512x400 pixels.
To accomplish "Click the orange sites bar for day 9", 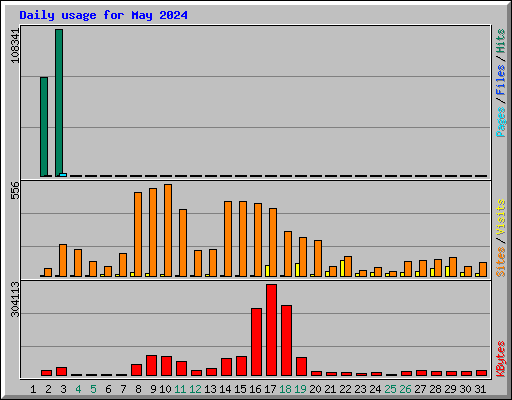I will pos(153,232).
